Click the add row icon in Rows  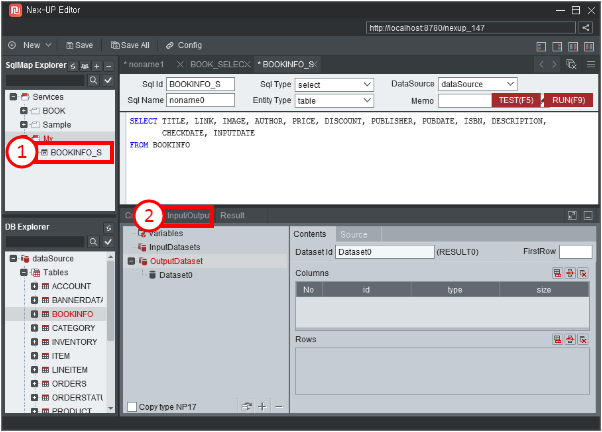(557, 339)
